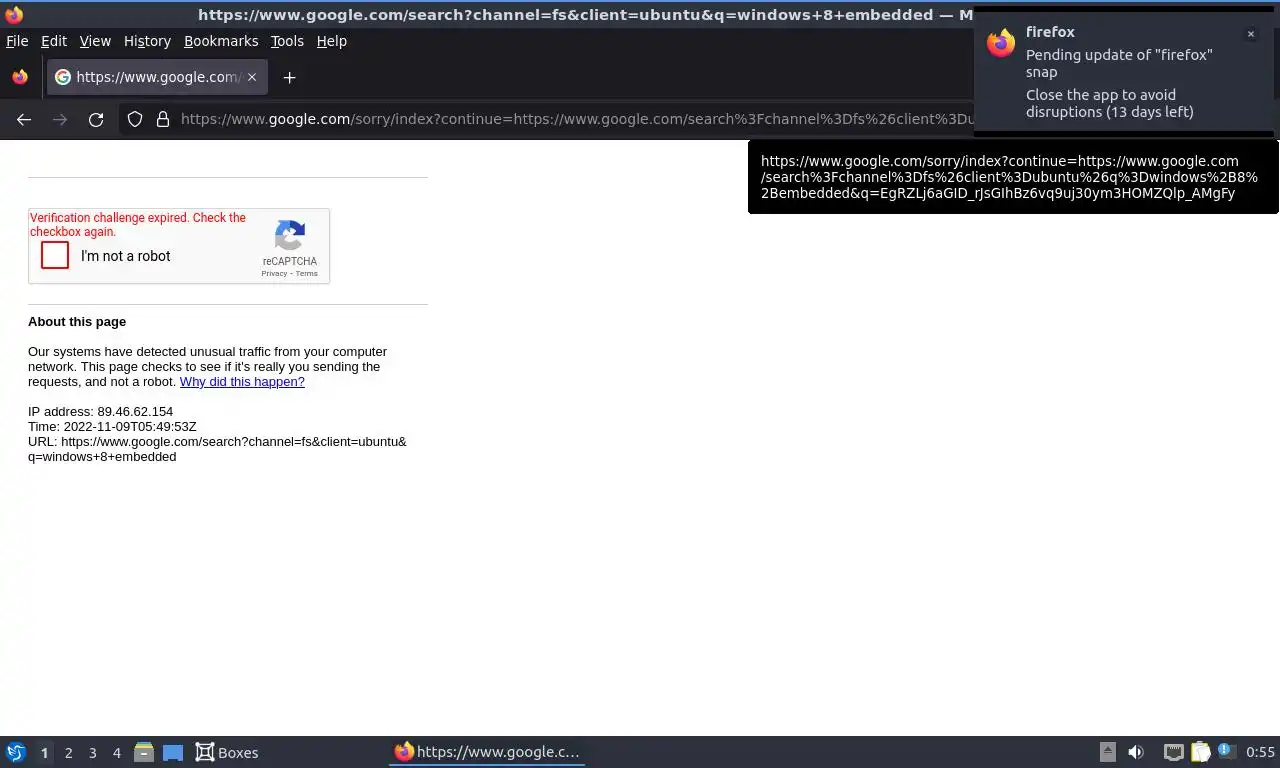The width and height of the screenshot is (1280, 768).
Task: Open the Edit menu
Action: coord(54,41)
